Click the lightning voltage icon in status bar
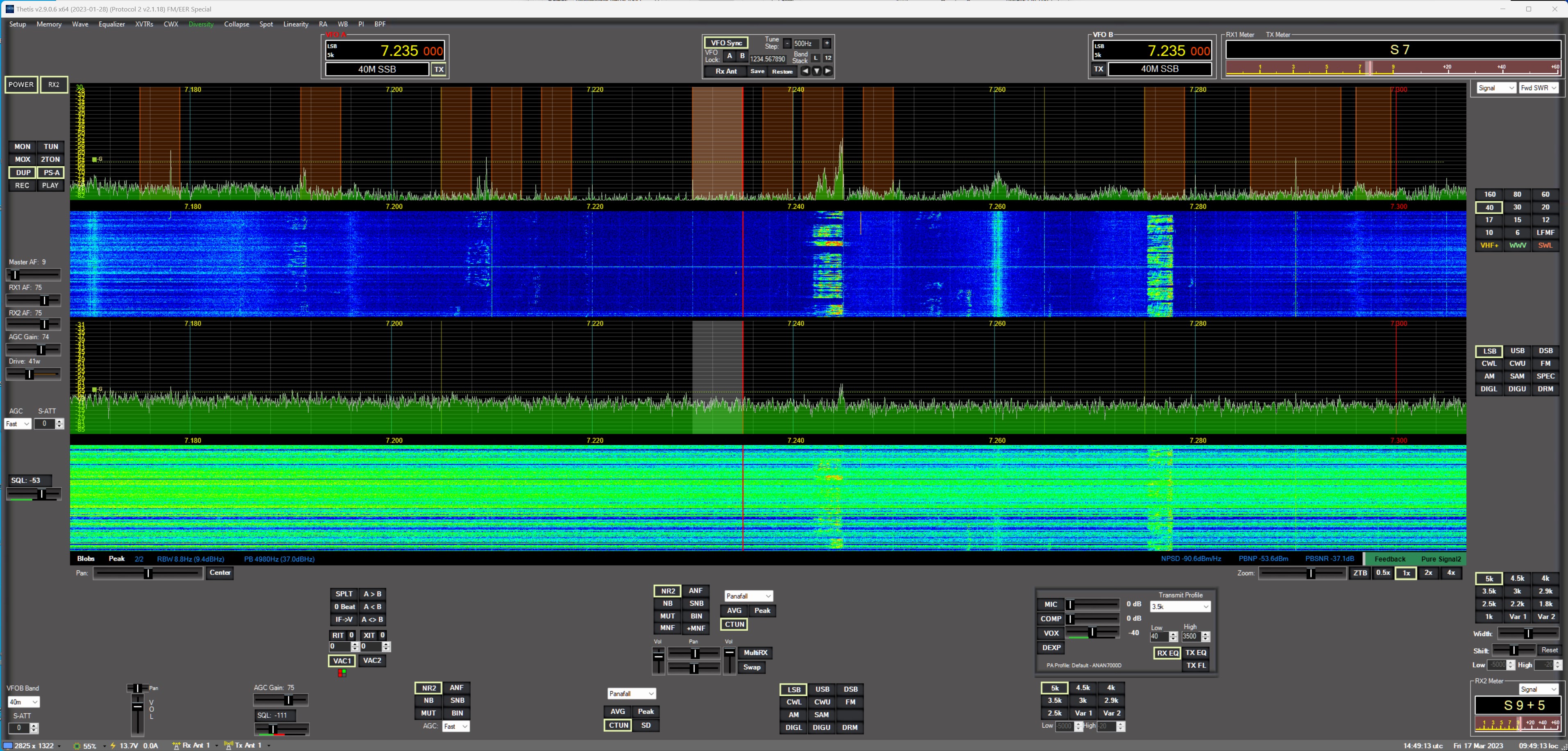 pos(113,746)
